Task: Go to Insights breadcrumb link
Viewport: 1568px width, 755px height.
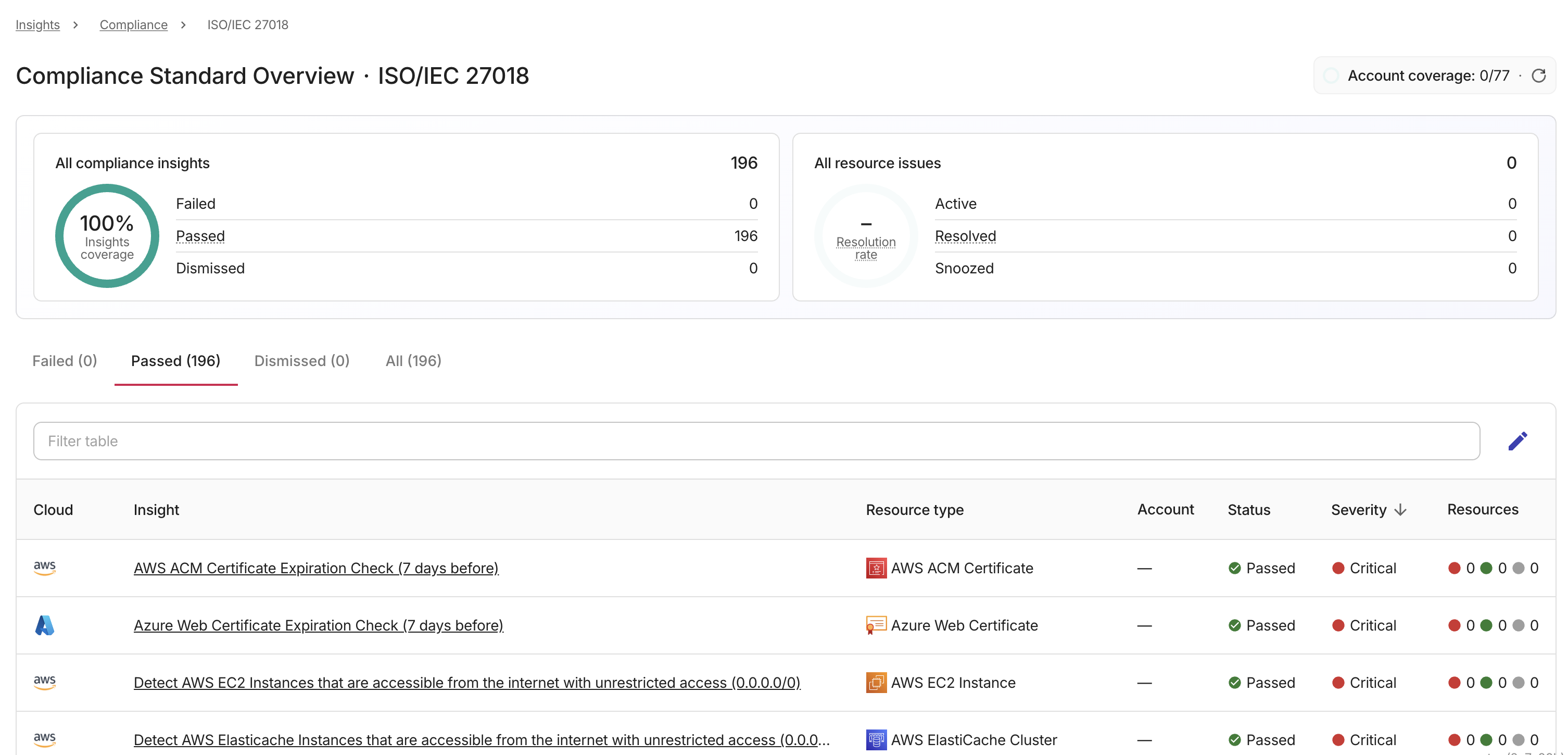Action: [37, 25]
